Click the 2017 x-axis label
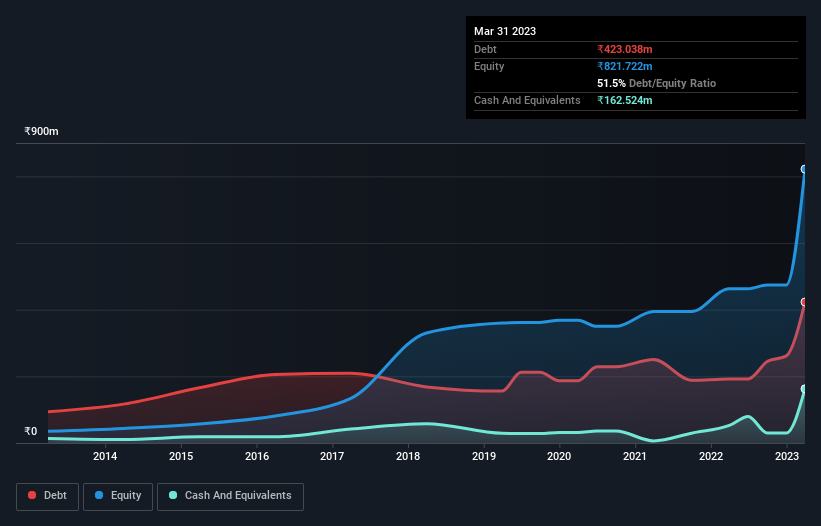821x526 pixels. [x=332, y=456]
